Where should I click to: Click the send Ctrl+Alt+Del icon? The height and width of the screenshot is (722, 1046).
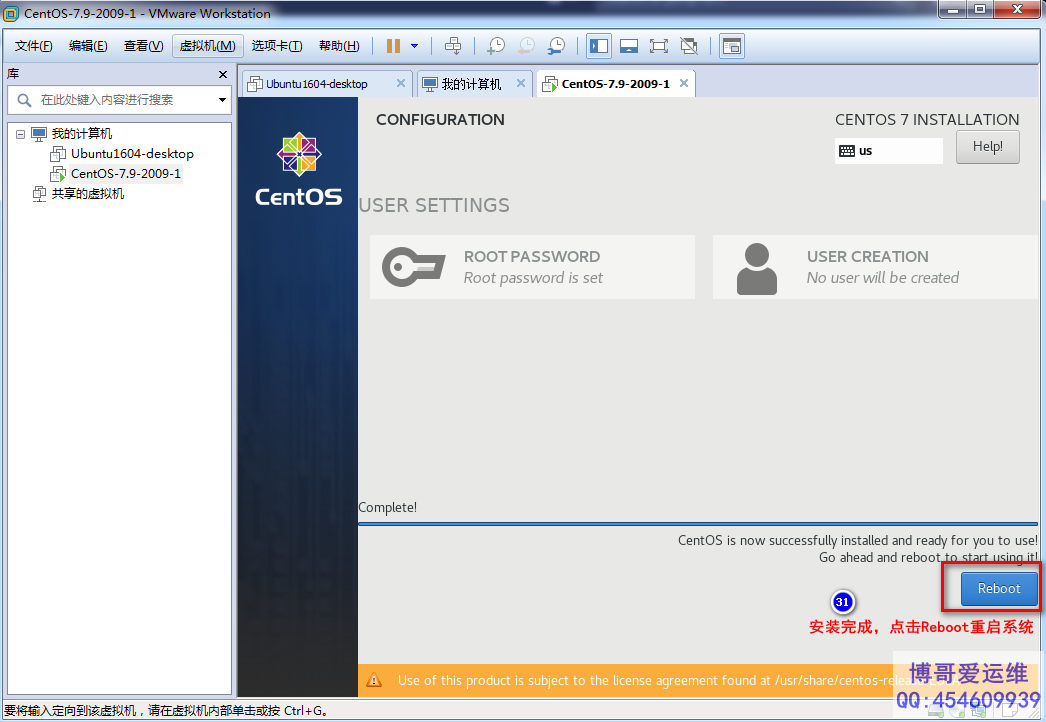(453, 46)
